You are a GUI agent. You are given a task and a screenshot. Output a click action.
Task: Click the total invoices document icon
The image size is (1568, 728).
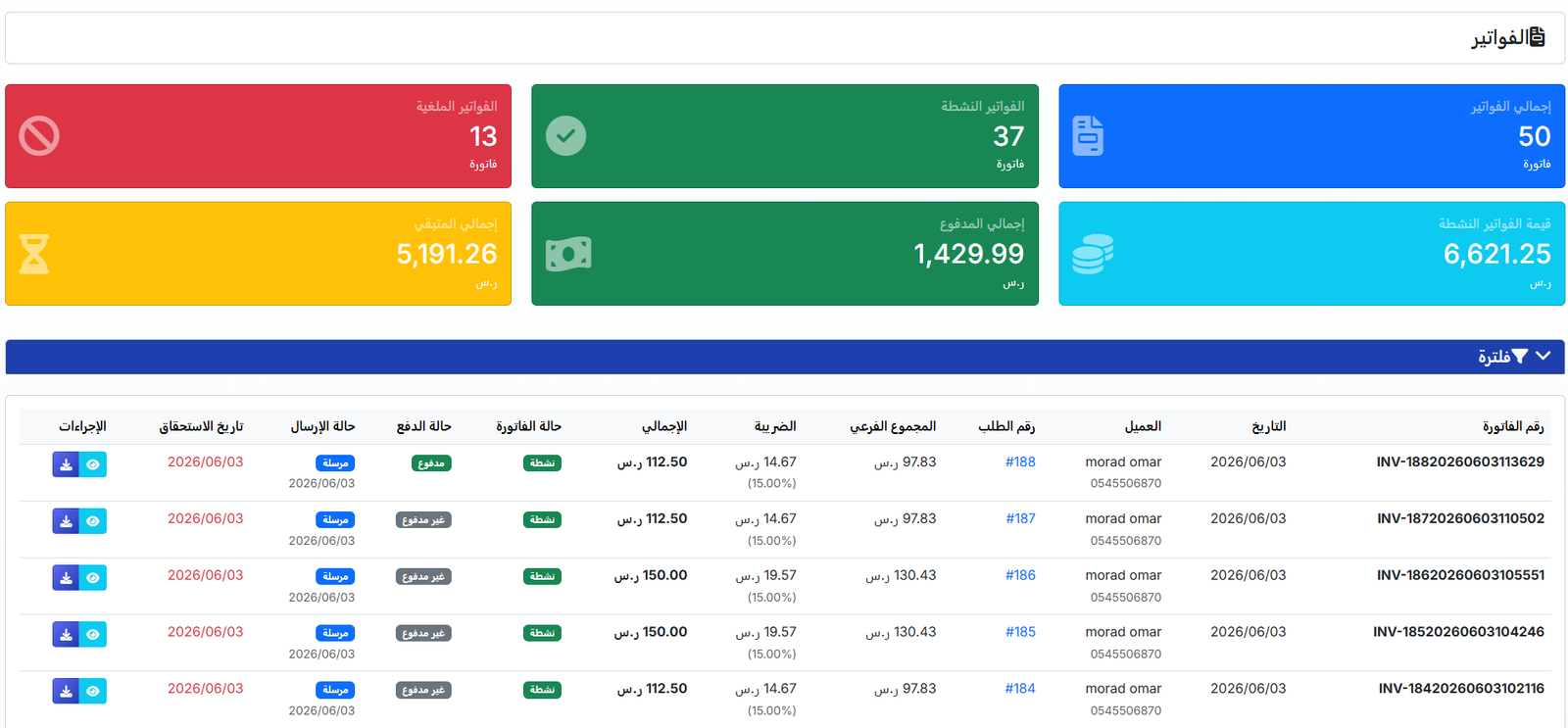click(x=1088, y=136)
